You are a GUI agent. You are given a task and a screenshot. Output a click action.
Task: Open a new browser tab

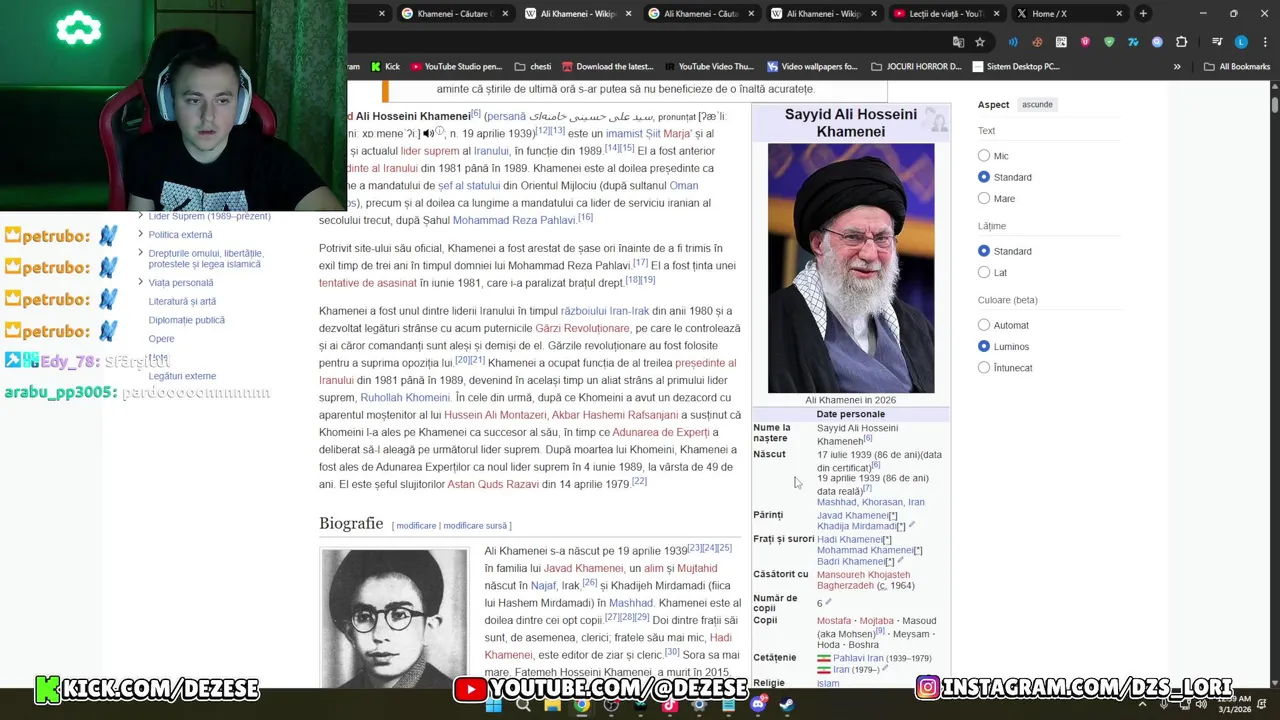[1143, 14]
